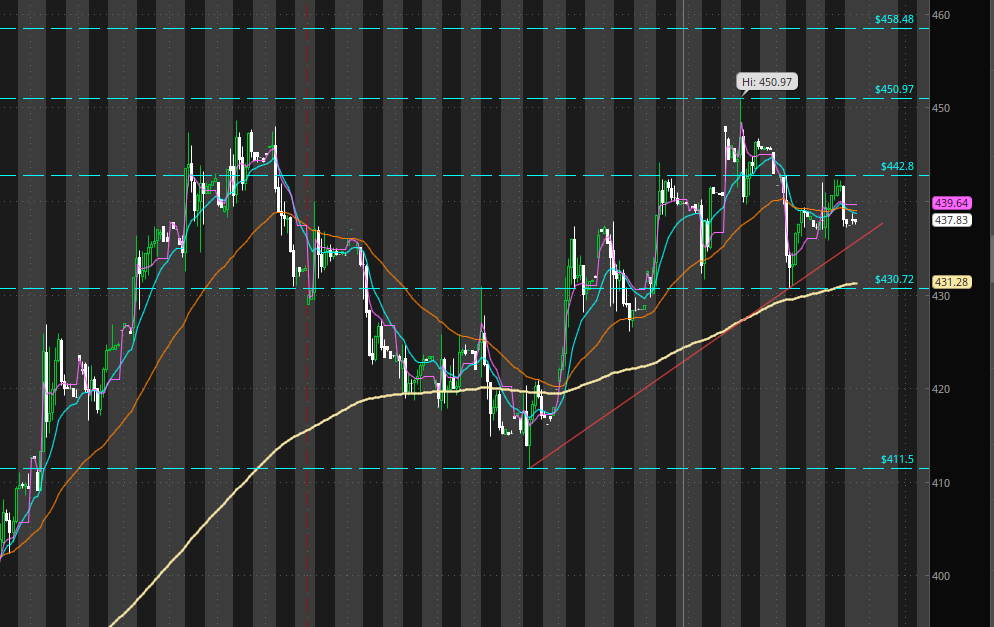The height and width of the screenshot is (627, 994).
Task: Click the $430.72 price level label
Action: point(894,279)
